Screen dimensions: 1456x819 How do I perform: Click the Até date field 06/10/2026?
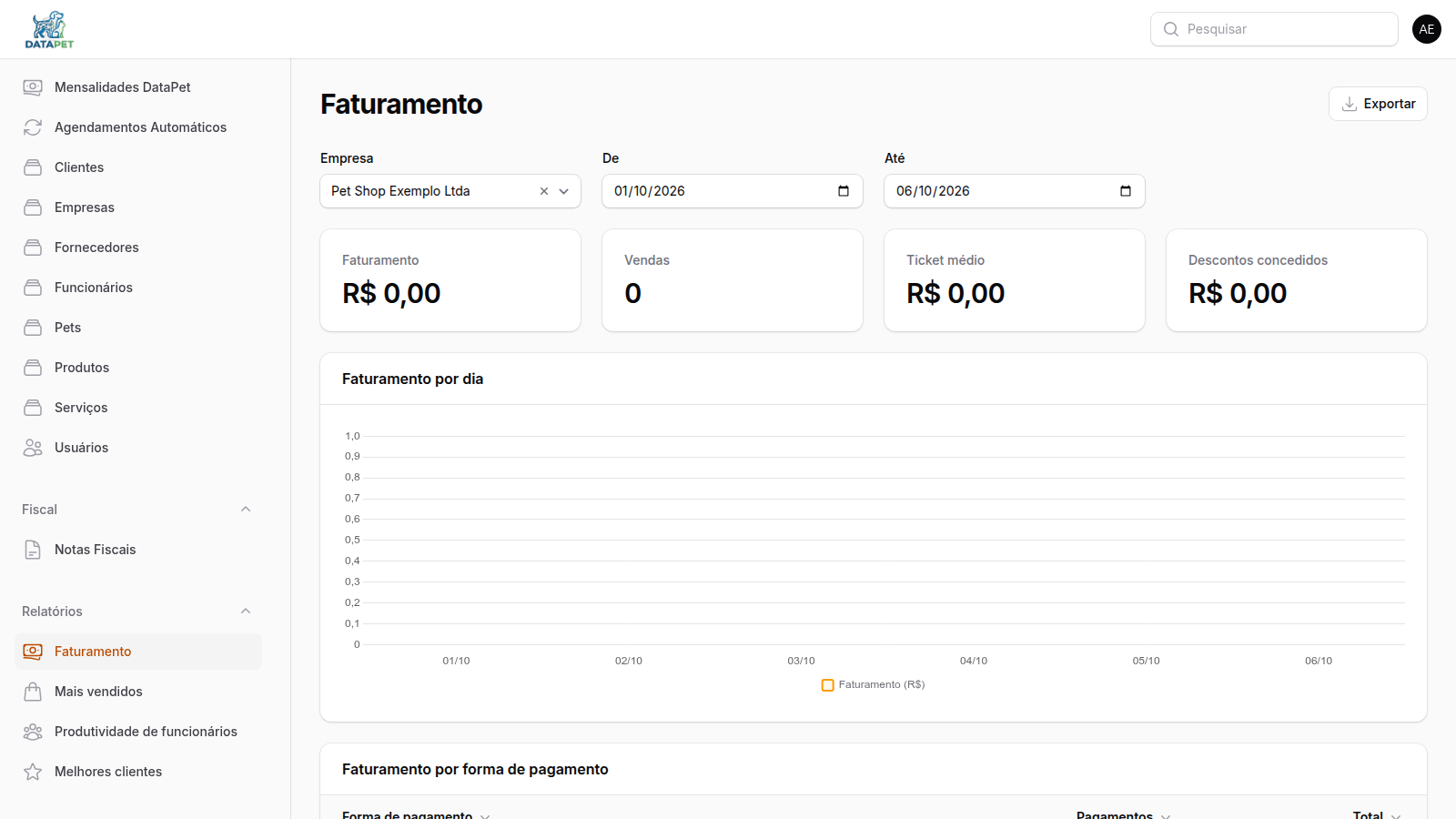pos(1015,191)
